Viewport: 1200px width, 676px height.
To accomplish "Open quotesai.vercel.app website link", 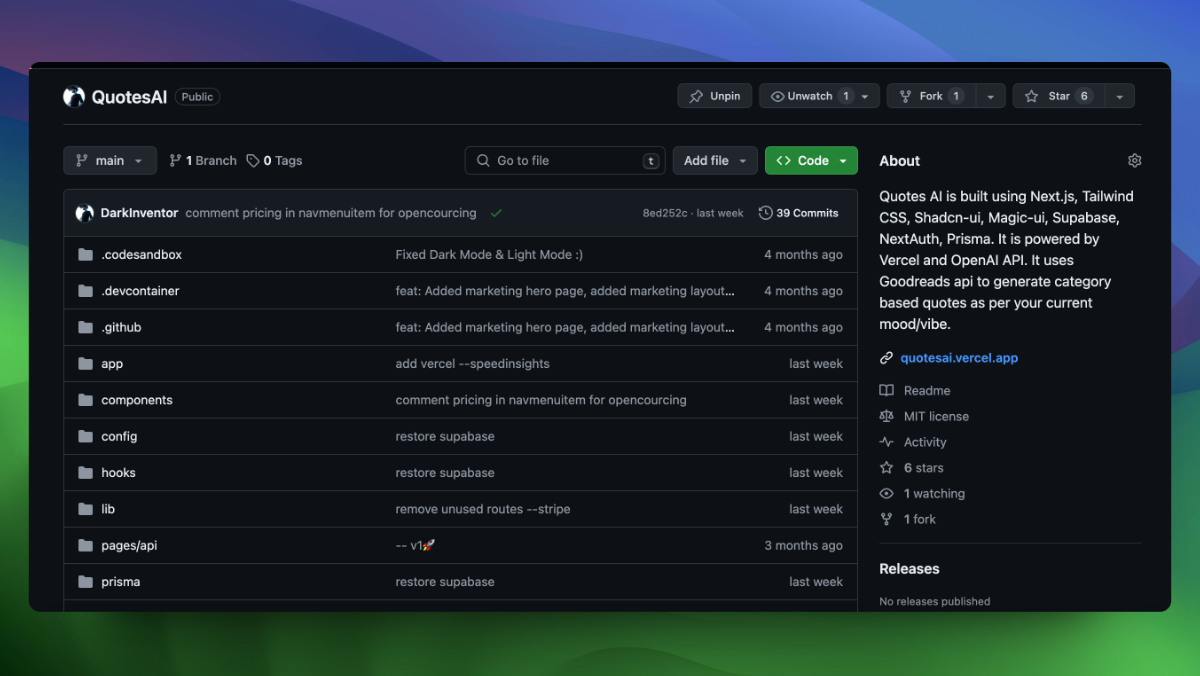I will (959, 358).
